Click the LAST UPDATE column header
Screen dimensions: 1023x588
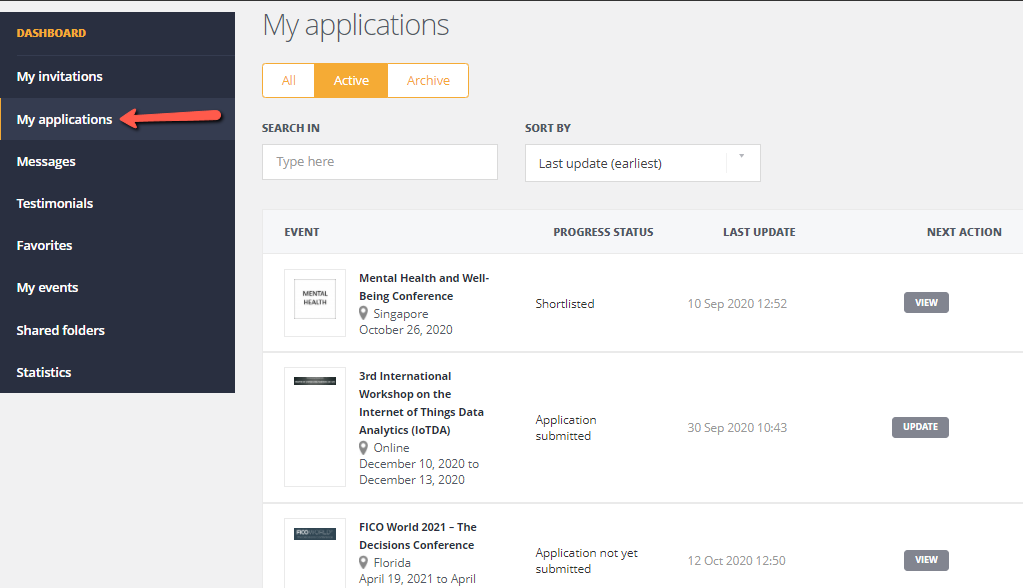point(759,232)
